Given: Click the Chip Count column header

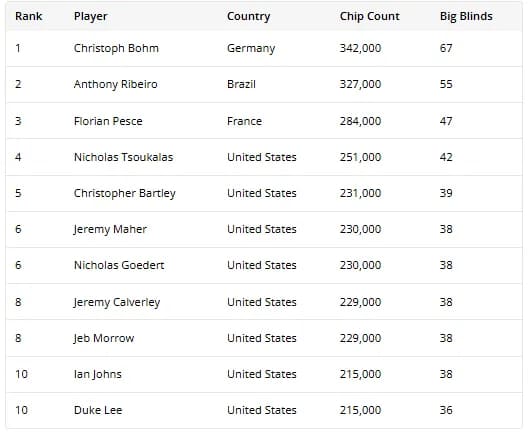Looking at the screenshot, I should [369, 16].
